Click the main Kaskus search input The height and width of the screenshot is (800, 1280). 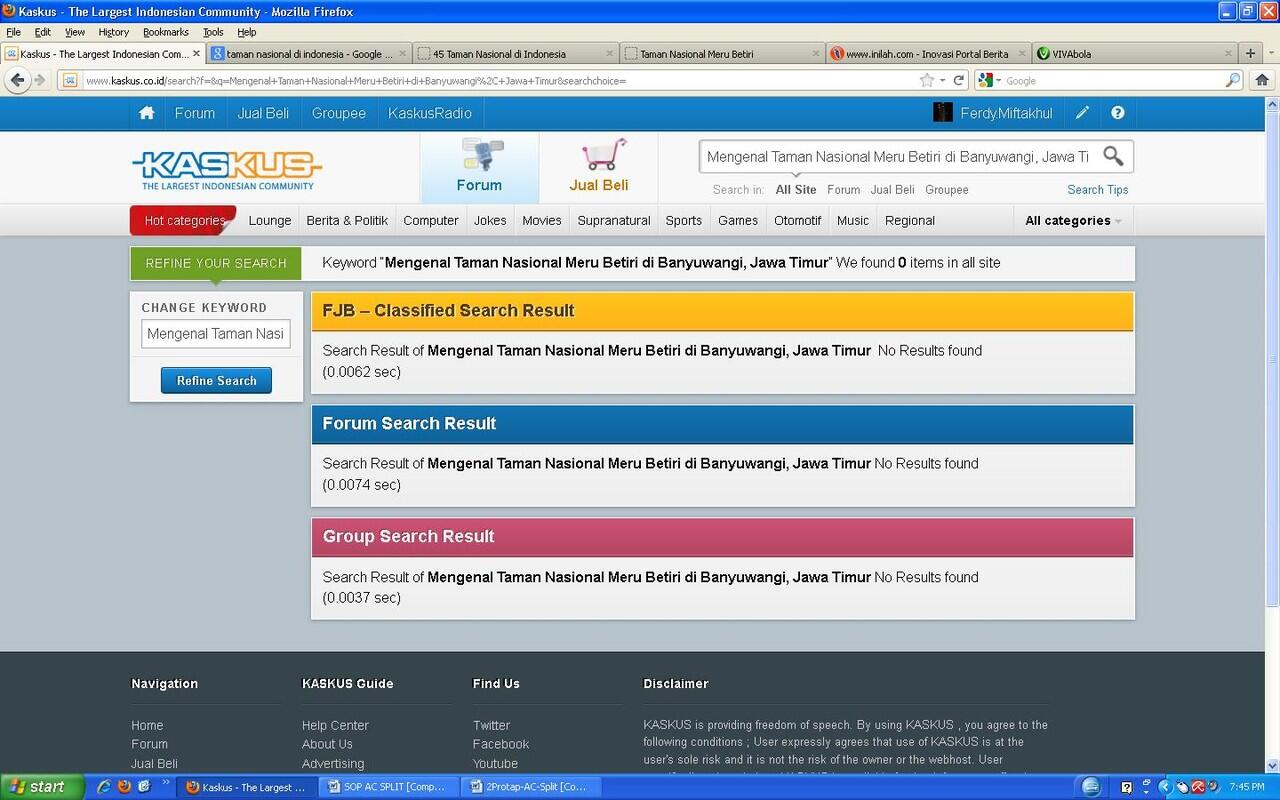897,156
